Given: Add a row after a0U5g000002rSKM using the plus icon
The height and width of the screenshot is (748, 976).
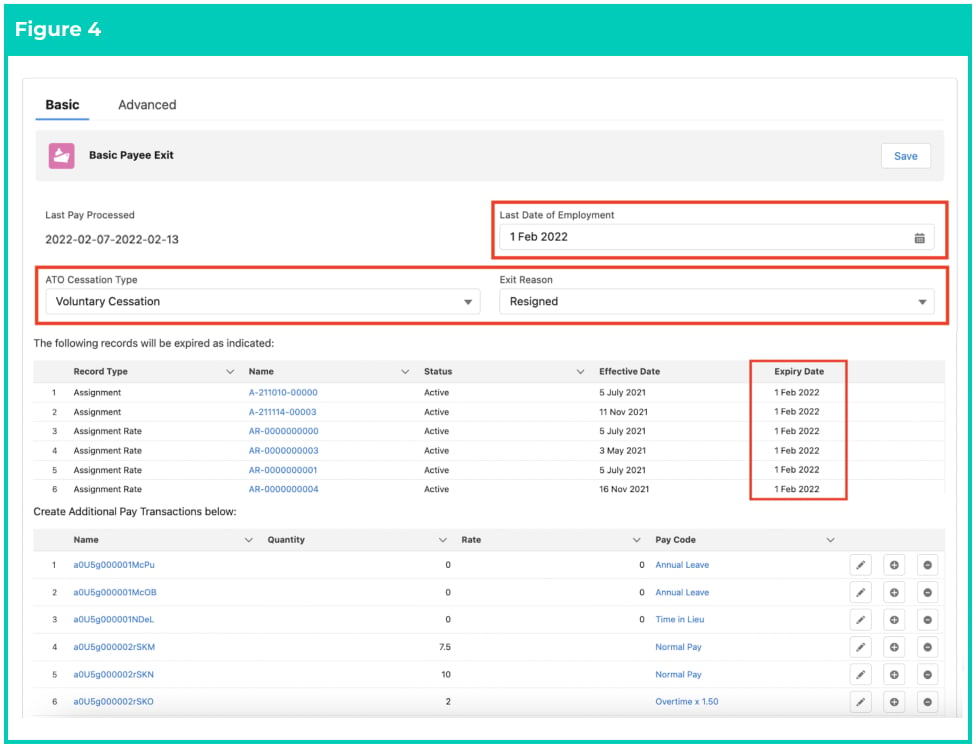Looking at the screenshot, I should [894, 647].
